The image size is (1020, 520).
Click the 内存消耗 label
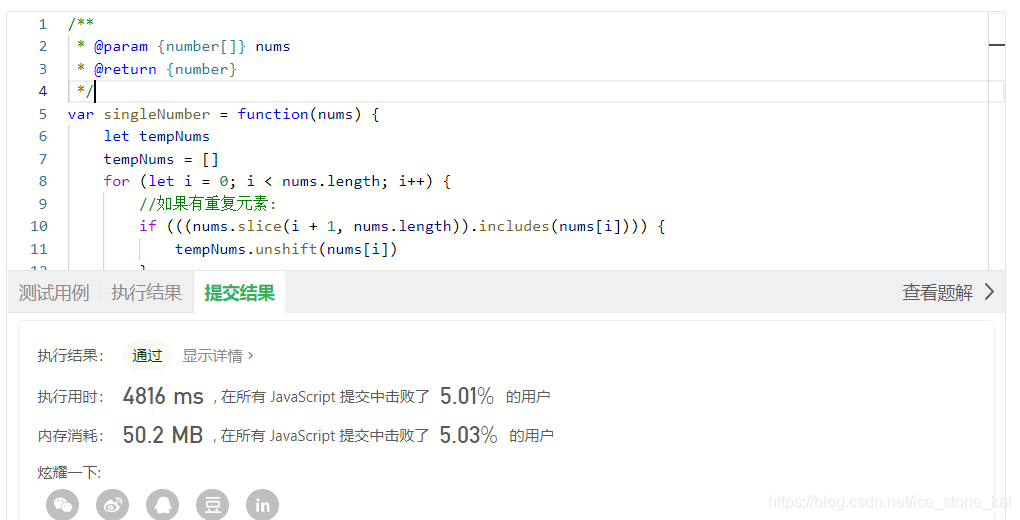70,435
